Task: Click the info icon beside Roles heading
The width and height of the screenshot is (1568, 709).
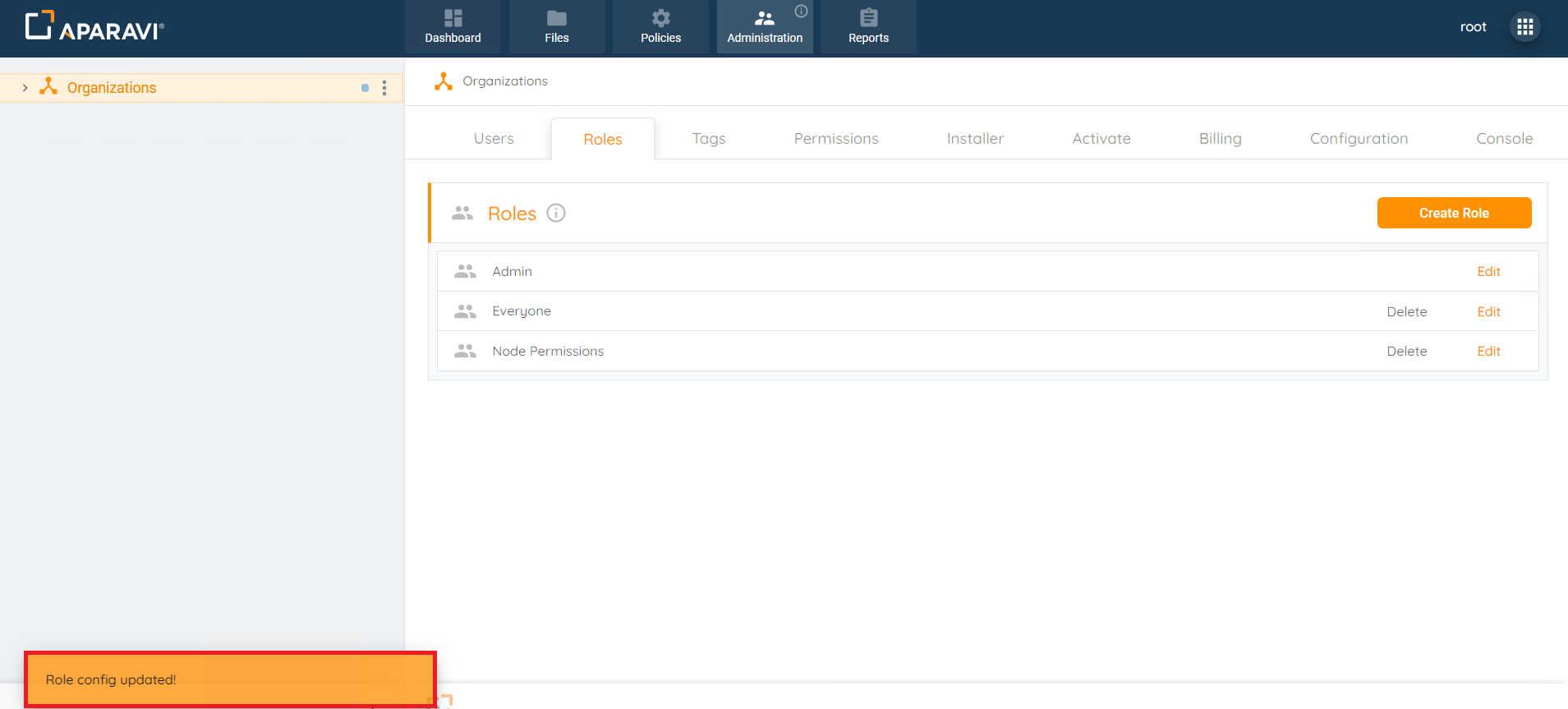Action: click(556, 214)
